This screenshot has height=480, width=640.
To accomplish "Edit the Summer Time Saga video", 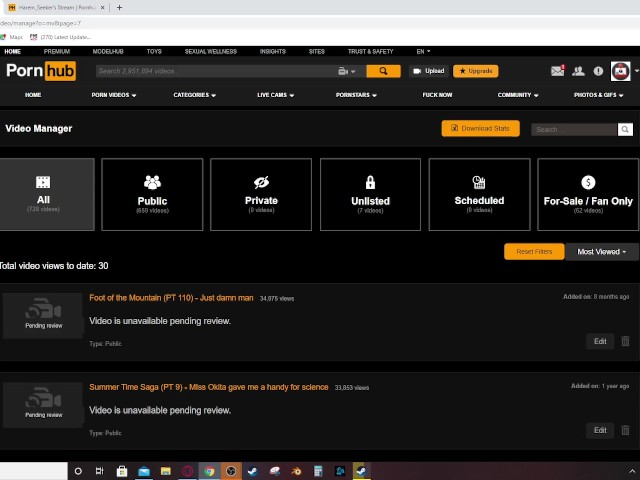I will (600, 431).
